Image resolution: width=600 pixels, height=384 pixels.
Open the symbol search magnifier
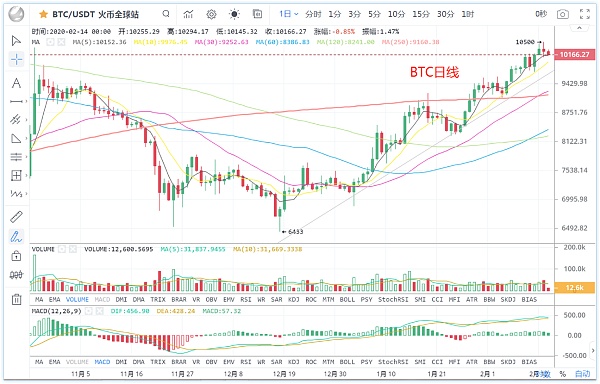coord(166,14)
